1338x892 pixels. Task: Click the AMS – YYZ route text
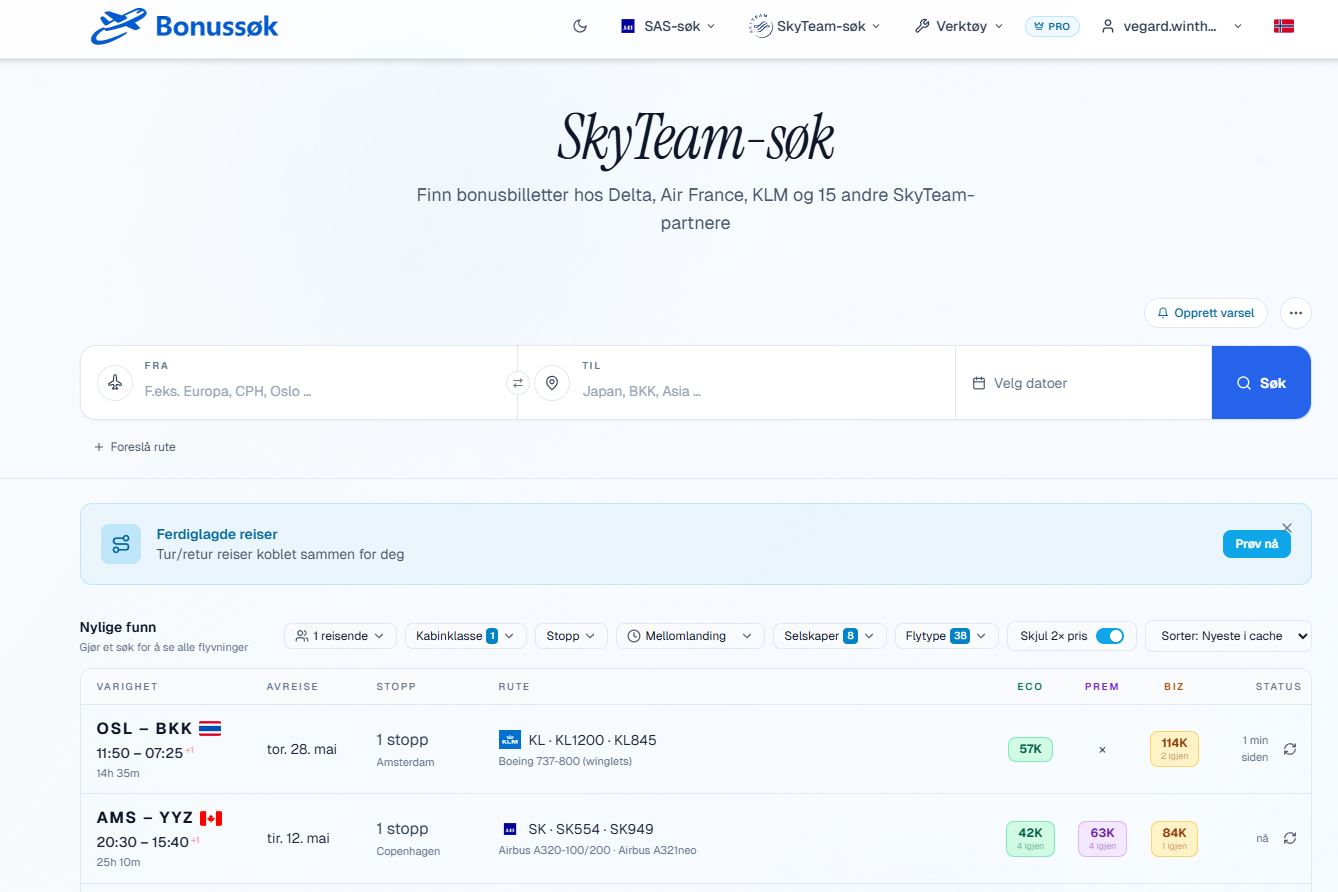[145, 818]
